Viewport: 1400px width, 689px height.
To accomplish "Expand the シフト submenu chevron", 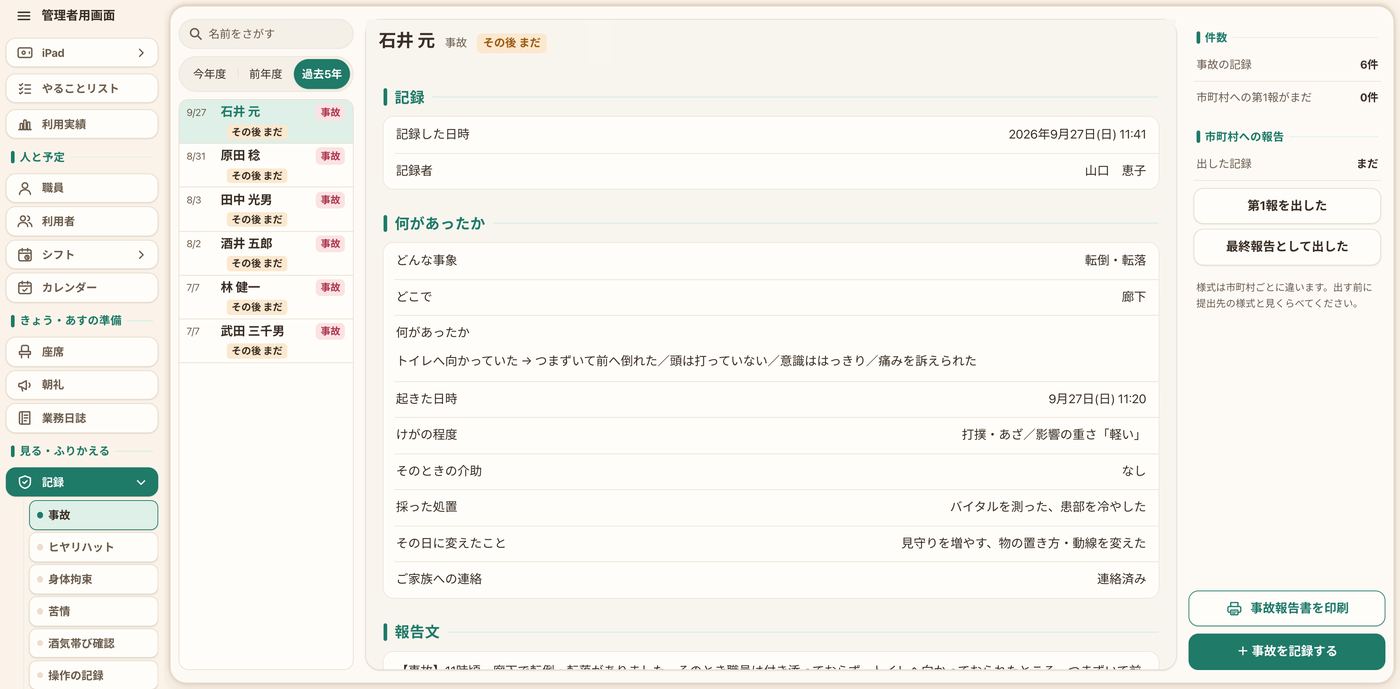I will pyautogui.click(x=141, y=254).
